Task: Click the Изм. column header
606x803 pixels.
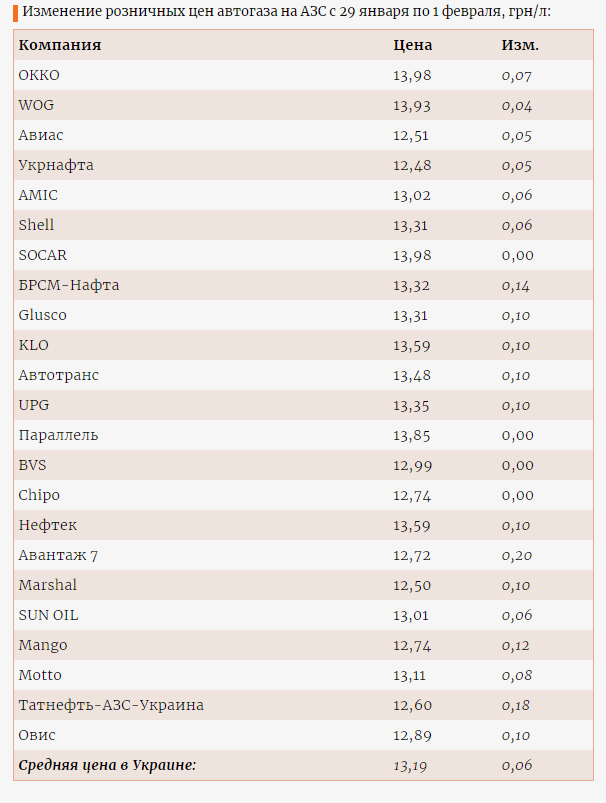Action: (520, 45)
